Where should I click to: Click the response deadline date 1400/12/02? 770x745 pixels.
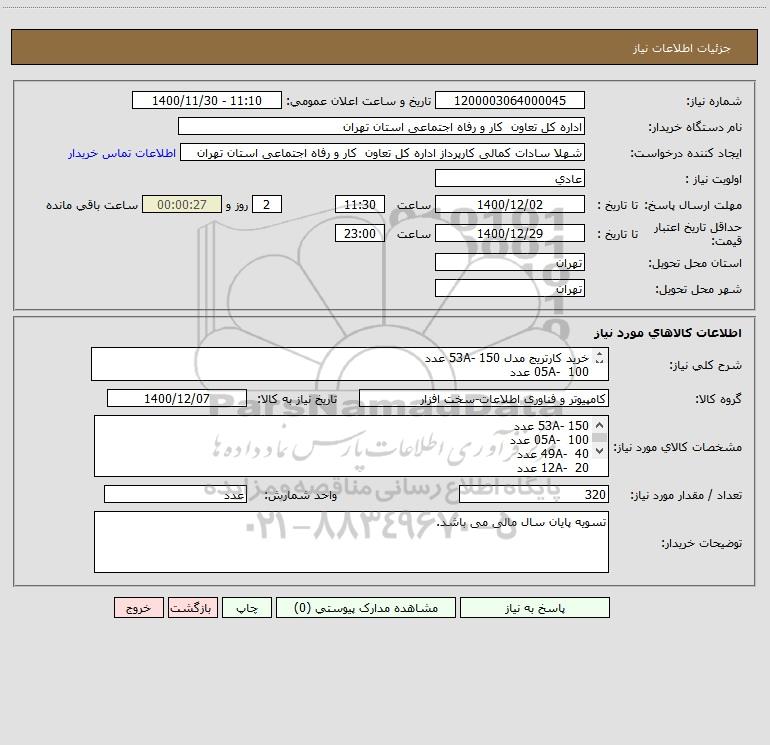click(x=510, y=204)
